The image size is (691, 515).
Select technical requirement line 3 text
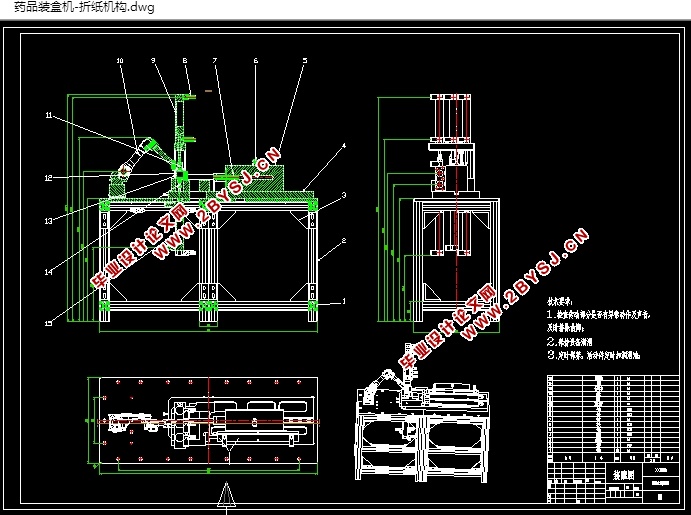pos(594,355)
